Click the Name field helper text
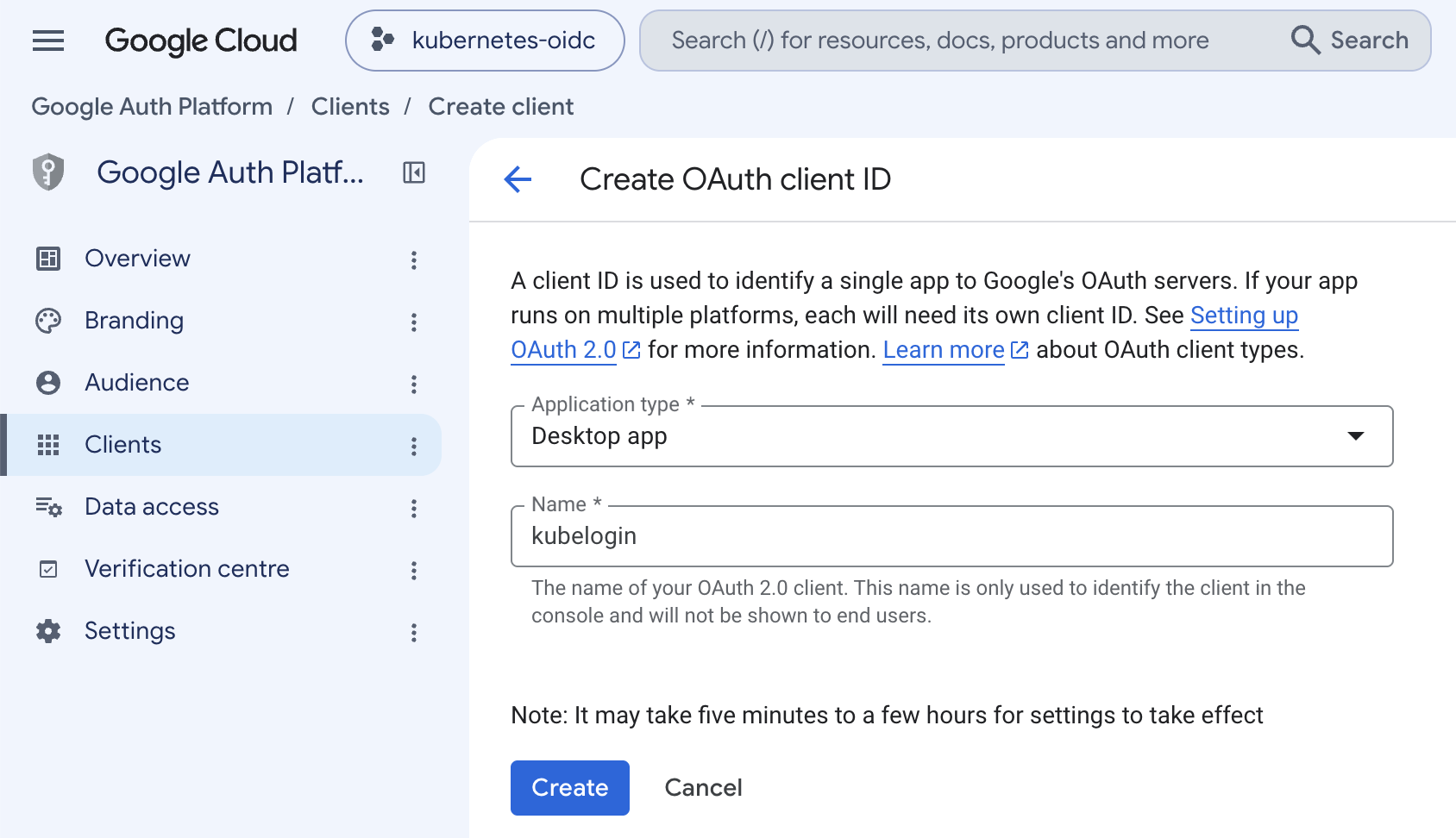 coord(919,602)
